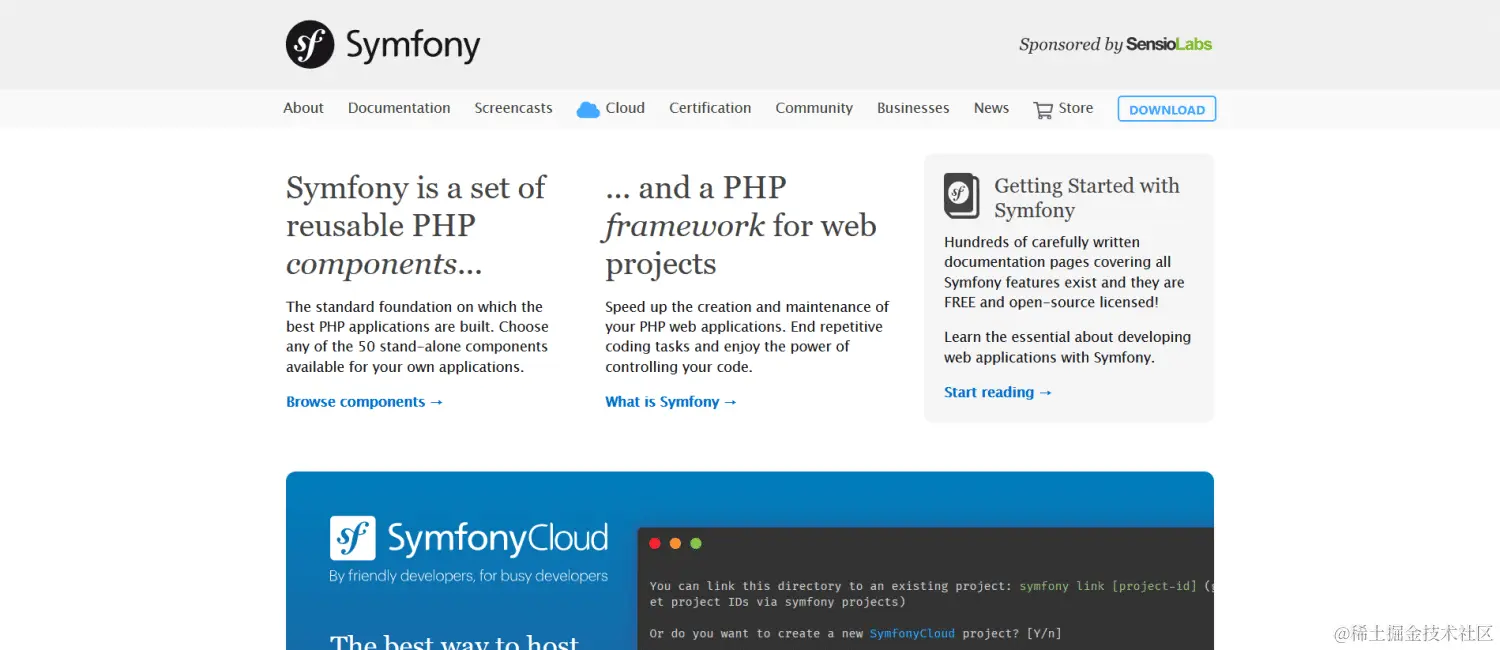Click the green dot on the terminal window

pos(695,543)
